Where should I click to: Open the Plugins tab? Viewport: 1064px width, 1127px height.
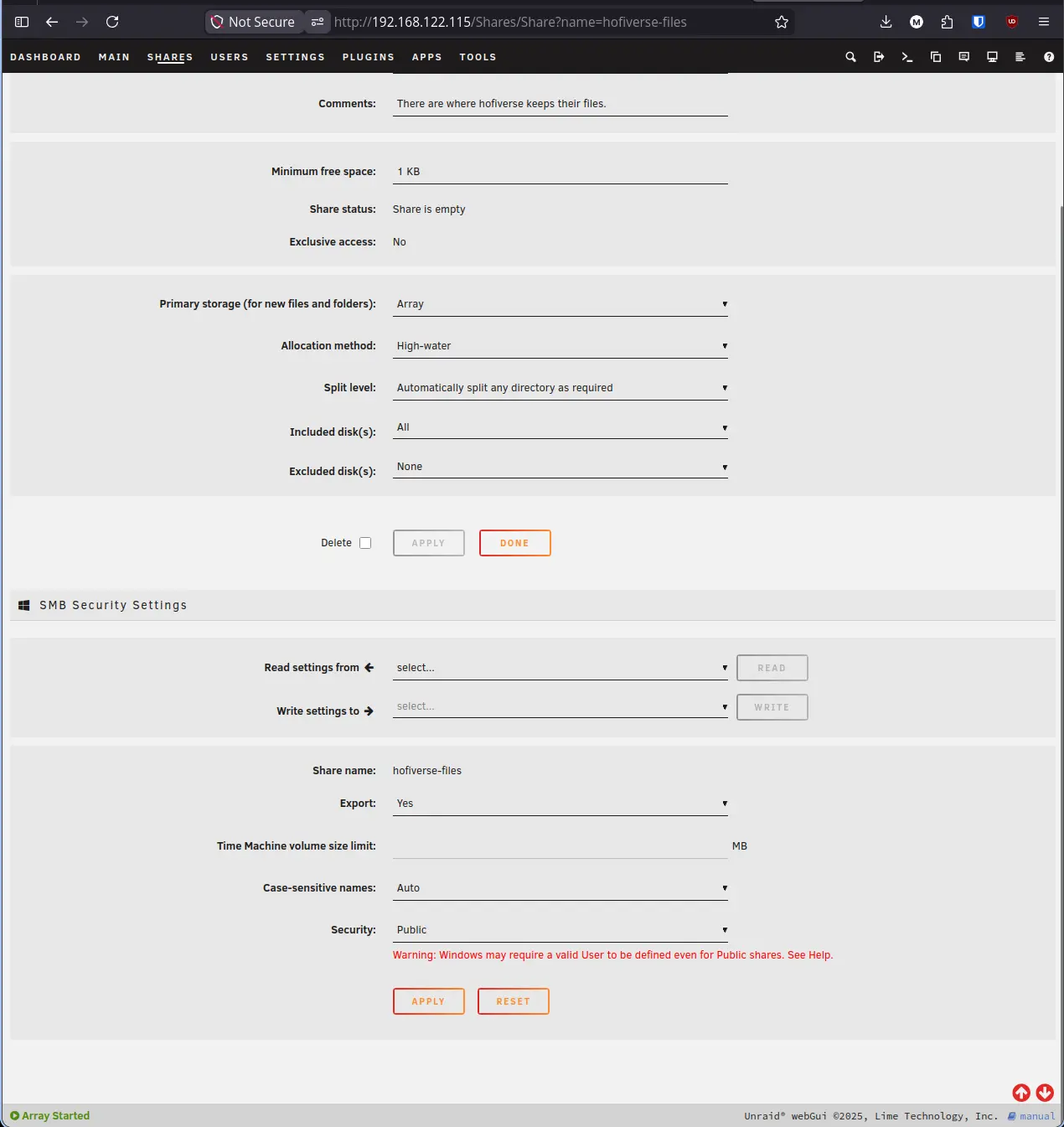click(x=368, y=57)
